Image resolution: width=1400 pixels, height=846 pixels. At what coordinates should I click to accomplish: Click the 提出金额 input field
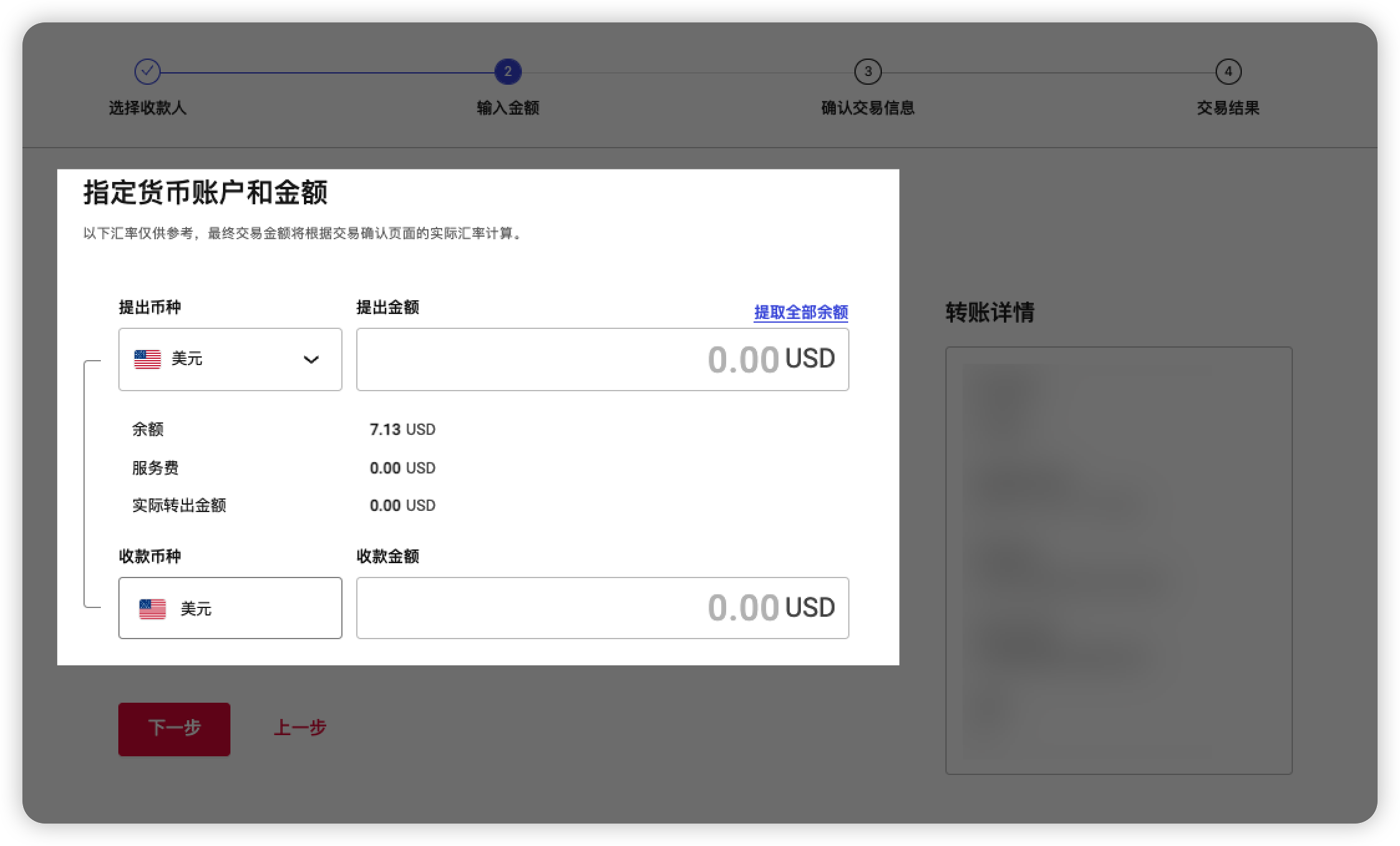(602, 359)
